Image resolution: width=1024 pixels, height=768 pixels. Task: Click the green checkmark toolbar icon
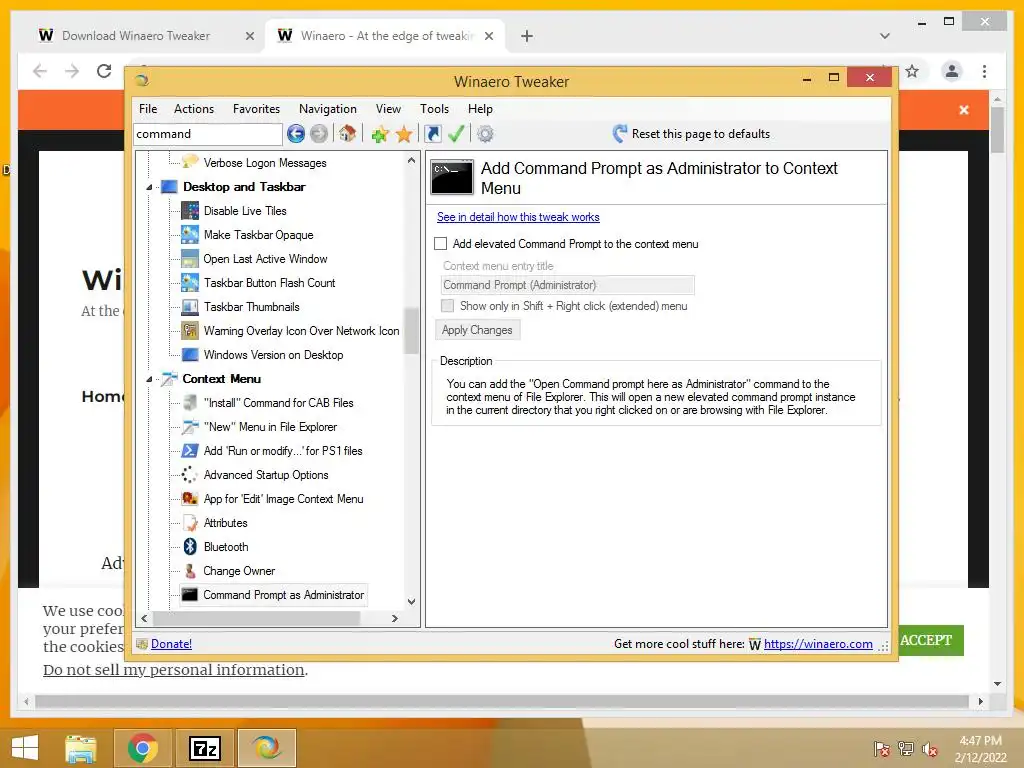tap(456, 134)
